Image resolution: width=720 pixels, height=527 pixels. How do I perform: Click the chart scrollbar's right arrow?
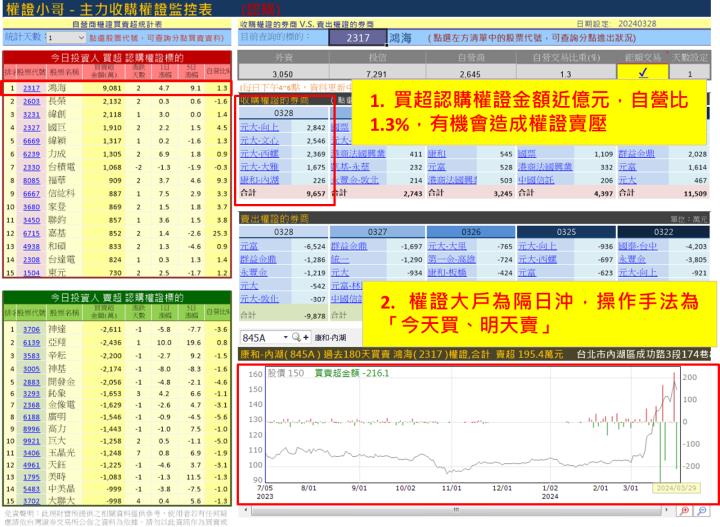[x=667, y=510]
